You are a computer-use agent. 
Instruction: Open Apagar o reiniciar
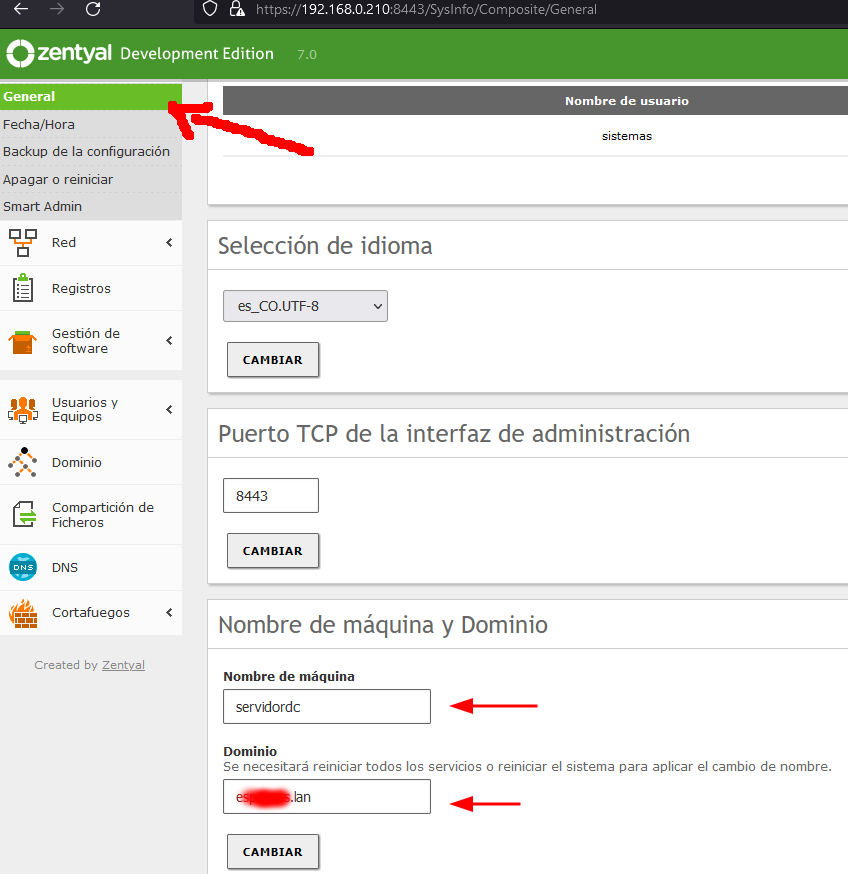point(91,179)
